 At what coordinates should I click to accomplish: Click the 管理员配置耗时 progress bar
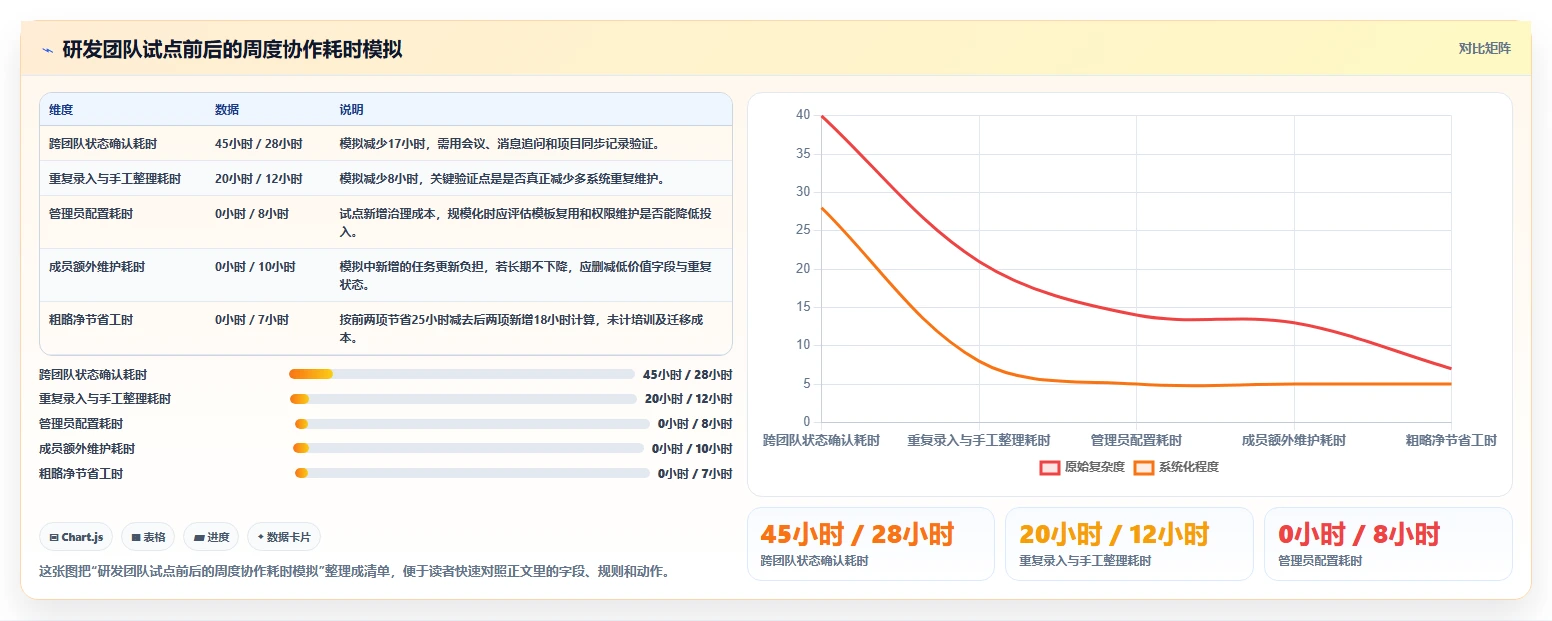point(472,424)
